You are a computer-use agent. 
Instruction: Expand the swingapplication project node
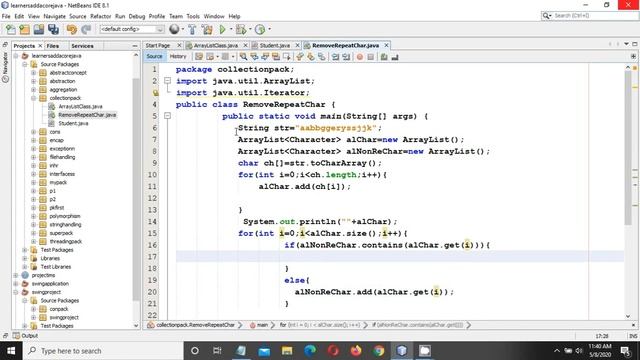pos(16,284)
